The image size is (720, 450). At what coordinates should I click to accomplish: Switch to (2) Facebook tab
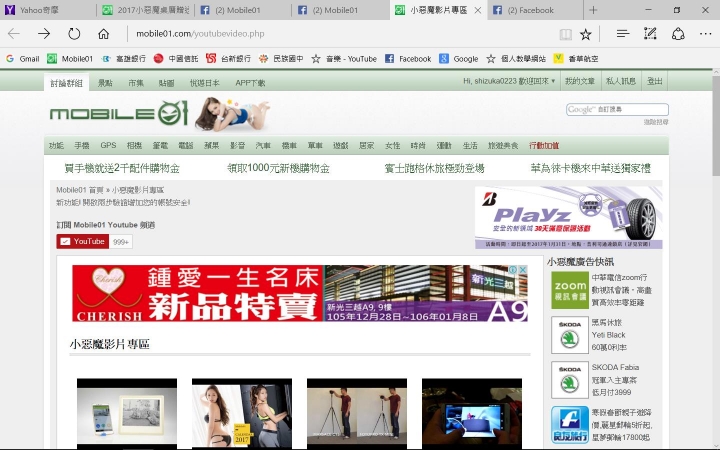(535, 10)
